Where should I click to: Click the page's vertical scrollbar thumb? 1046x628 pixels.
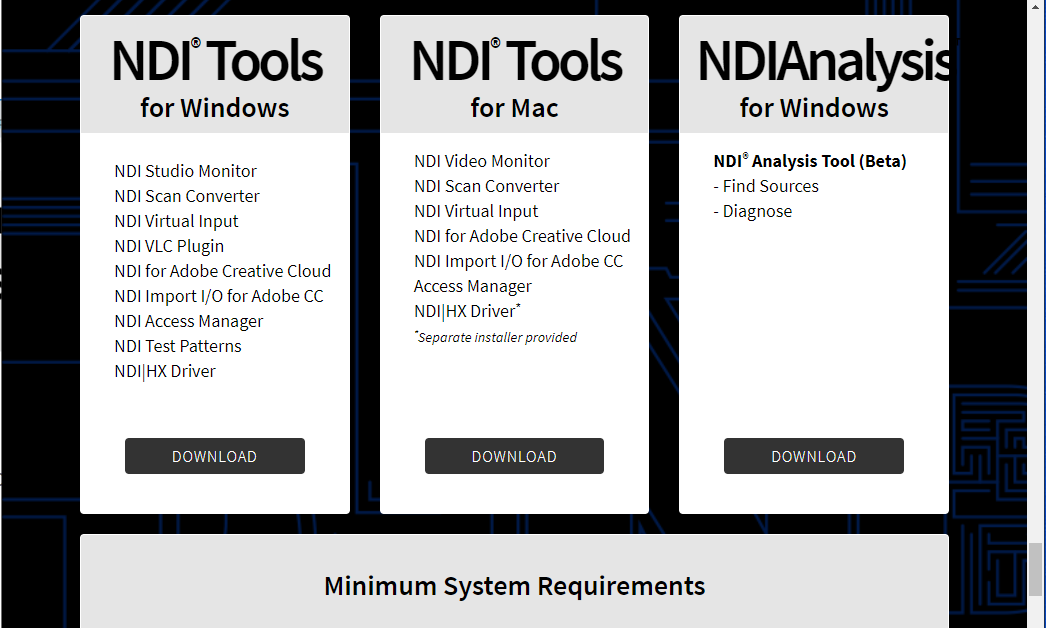(1035, 569)
